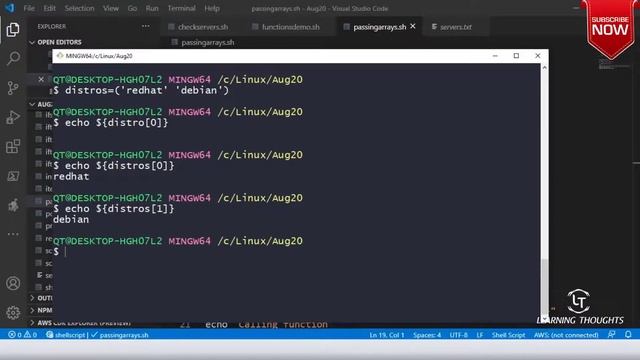Open the notifications bell in status bar

[628, 334]
